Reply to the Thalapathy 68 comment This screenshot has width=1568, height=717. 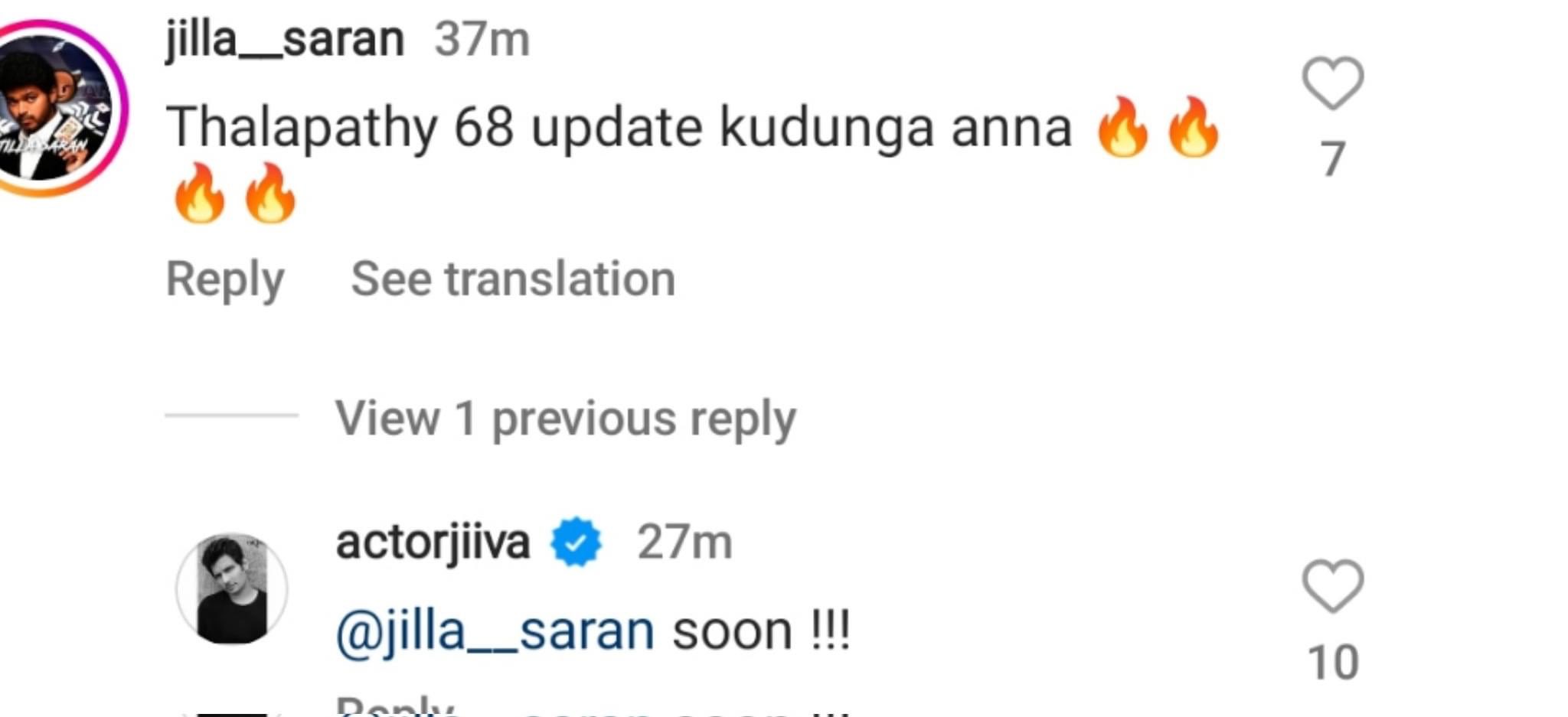point(225,280)
